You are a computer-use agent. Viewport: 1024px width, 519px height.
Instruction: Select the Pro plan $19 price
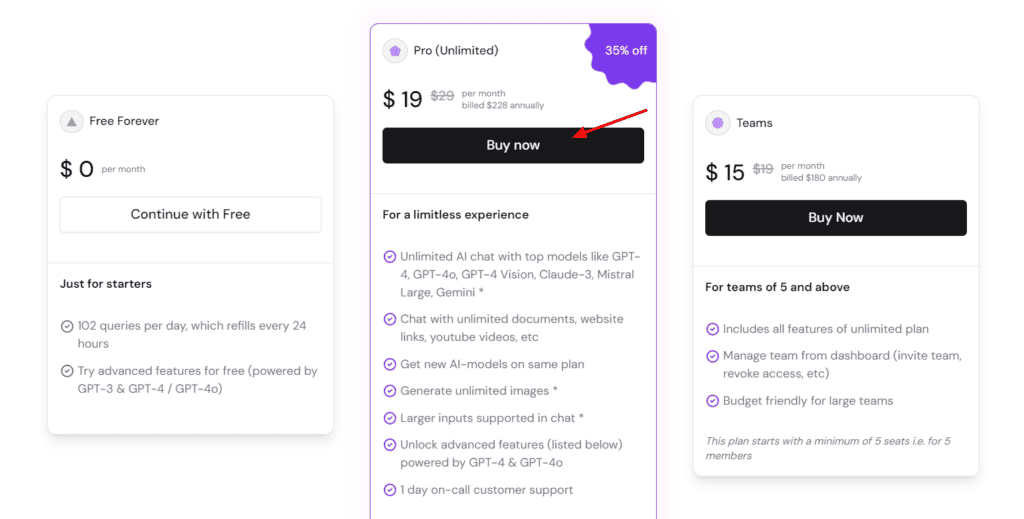point(403,99)
